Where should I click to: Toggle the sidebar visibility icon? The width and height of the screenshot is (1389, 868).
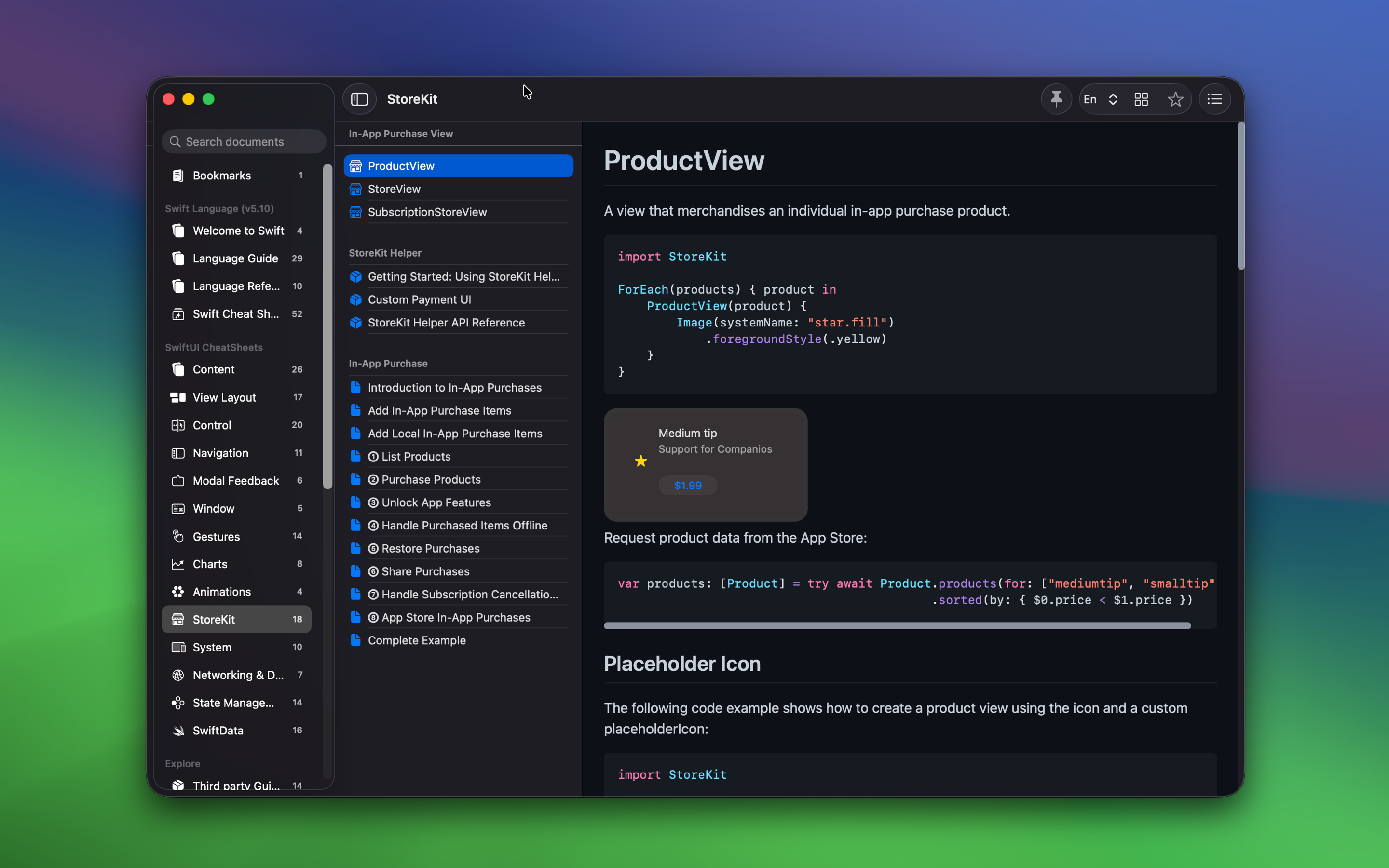(x=359, y=99)
